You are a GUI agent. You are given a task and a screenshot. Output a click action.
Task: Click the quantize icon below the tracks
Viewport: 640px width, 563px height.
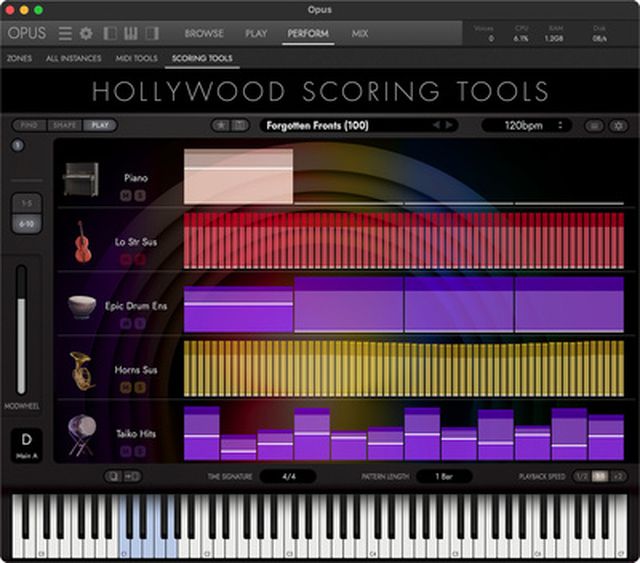[113, 476]
